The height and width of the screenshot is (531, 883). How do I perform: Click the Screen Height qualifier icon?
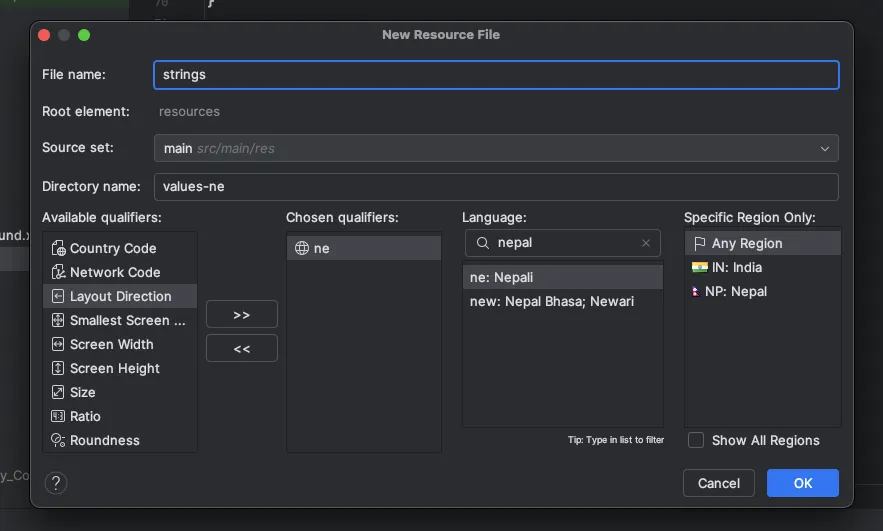(x=58, y=368)
